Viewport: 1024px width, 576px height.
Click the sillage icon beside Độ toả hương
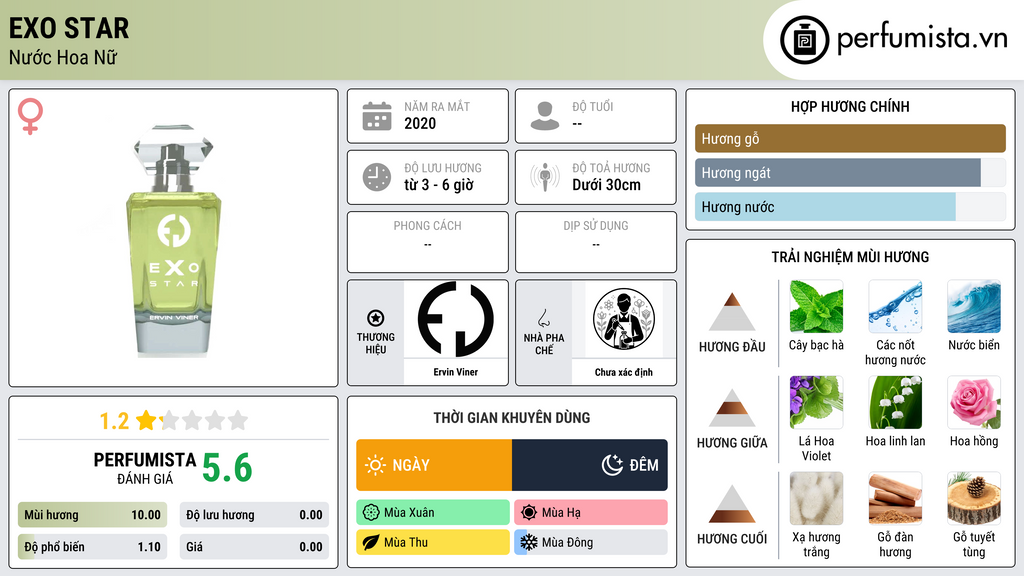click(545, 177)
